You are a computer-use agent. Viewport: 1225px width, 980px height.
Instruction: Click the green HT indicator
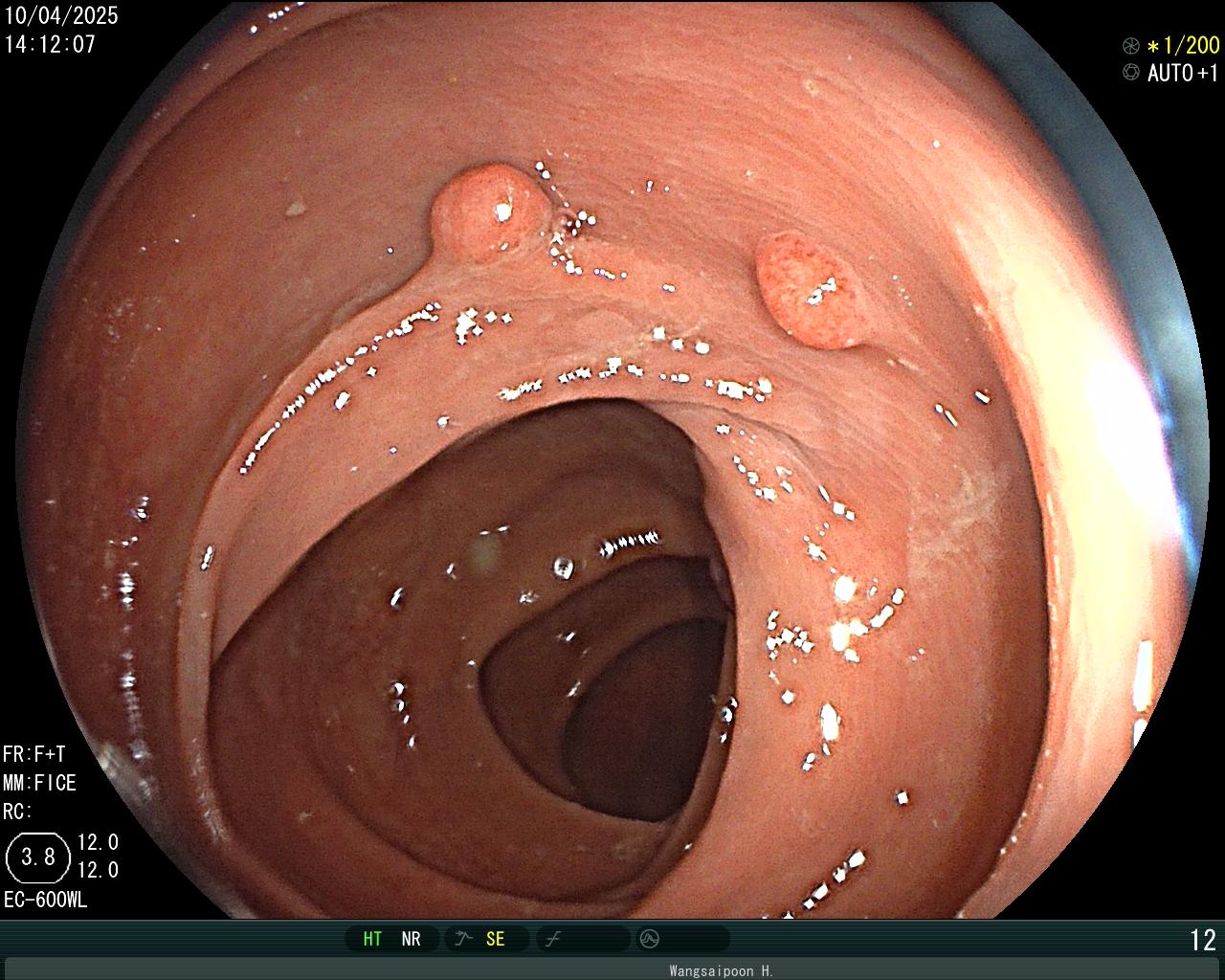click(x=372, y=939)
